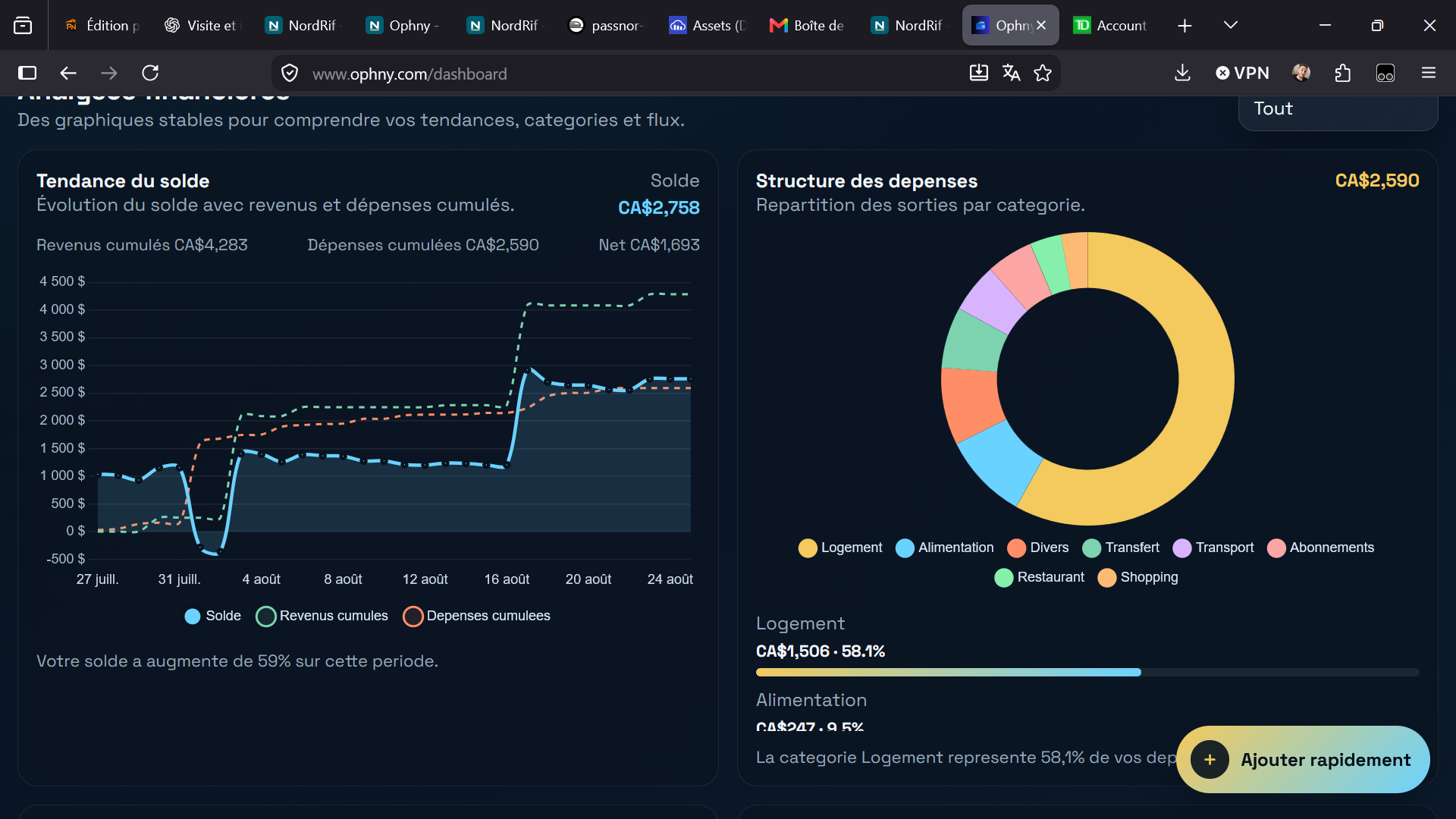
Task: Toggle the Alimentation category in the legend
Action: 945,548
